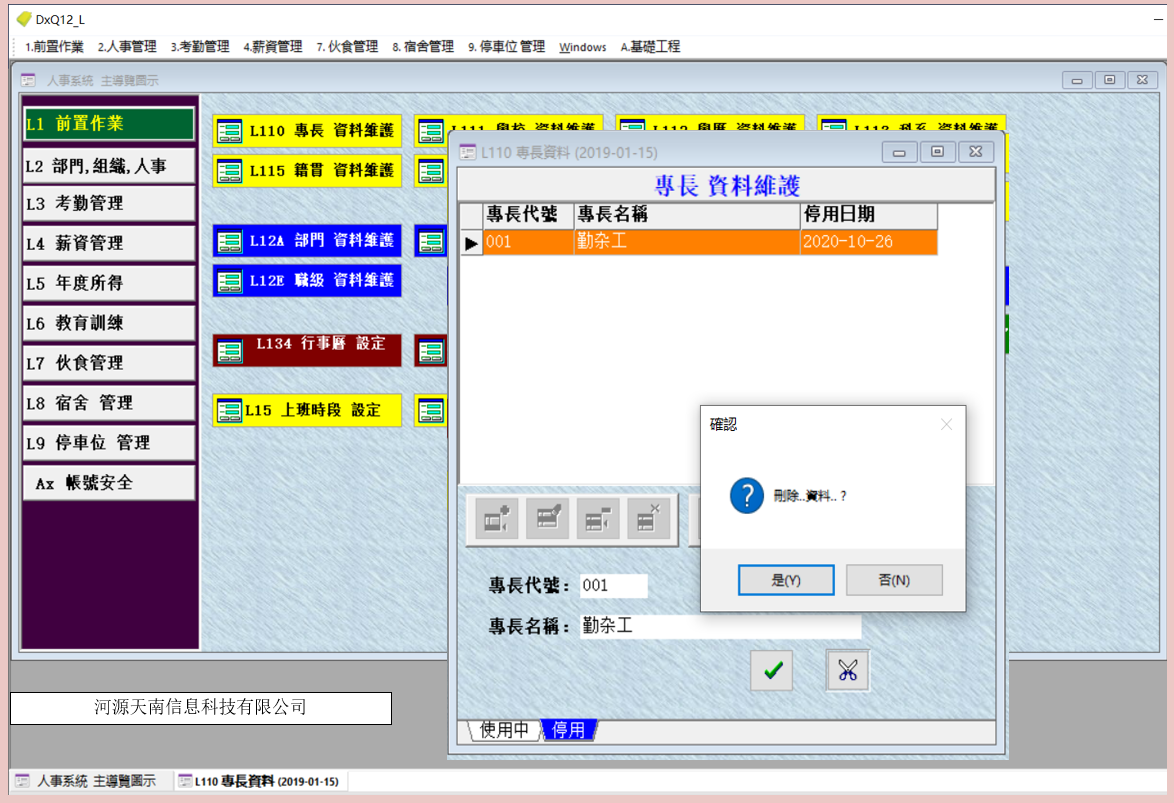Screen dimensions: 1174x803
Task: Select L6 教育訓練 in sidebar
Action: 109,324
